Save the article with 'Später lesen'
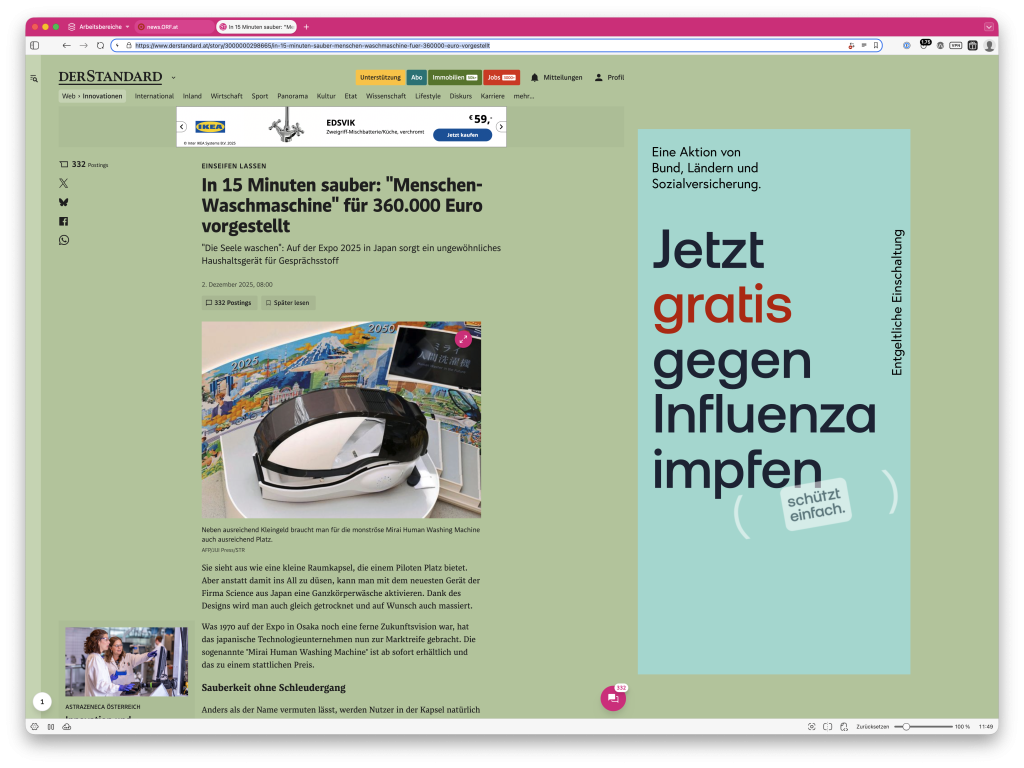The height and width of the screenshot is (768, 1024). [x=287, y=302]
